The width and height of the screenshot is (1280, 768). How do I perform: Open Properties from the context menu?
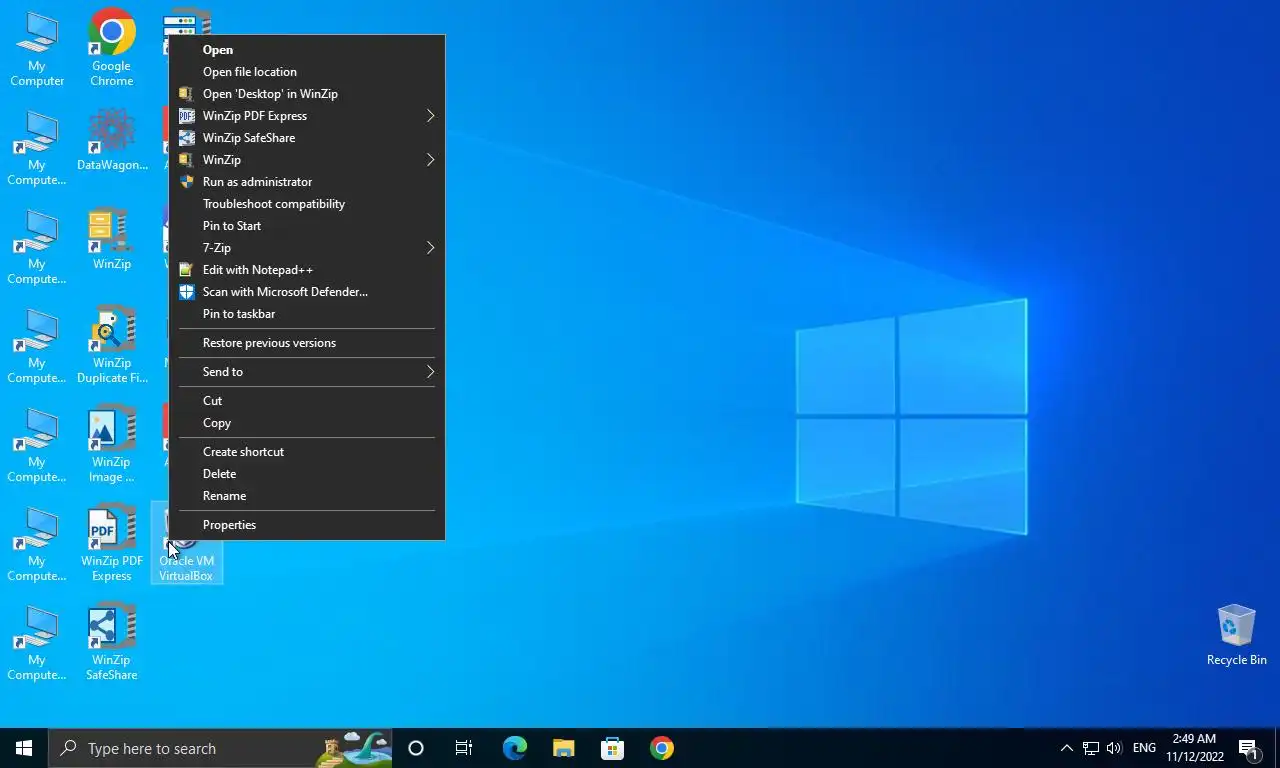307,524
